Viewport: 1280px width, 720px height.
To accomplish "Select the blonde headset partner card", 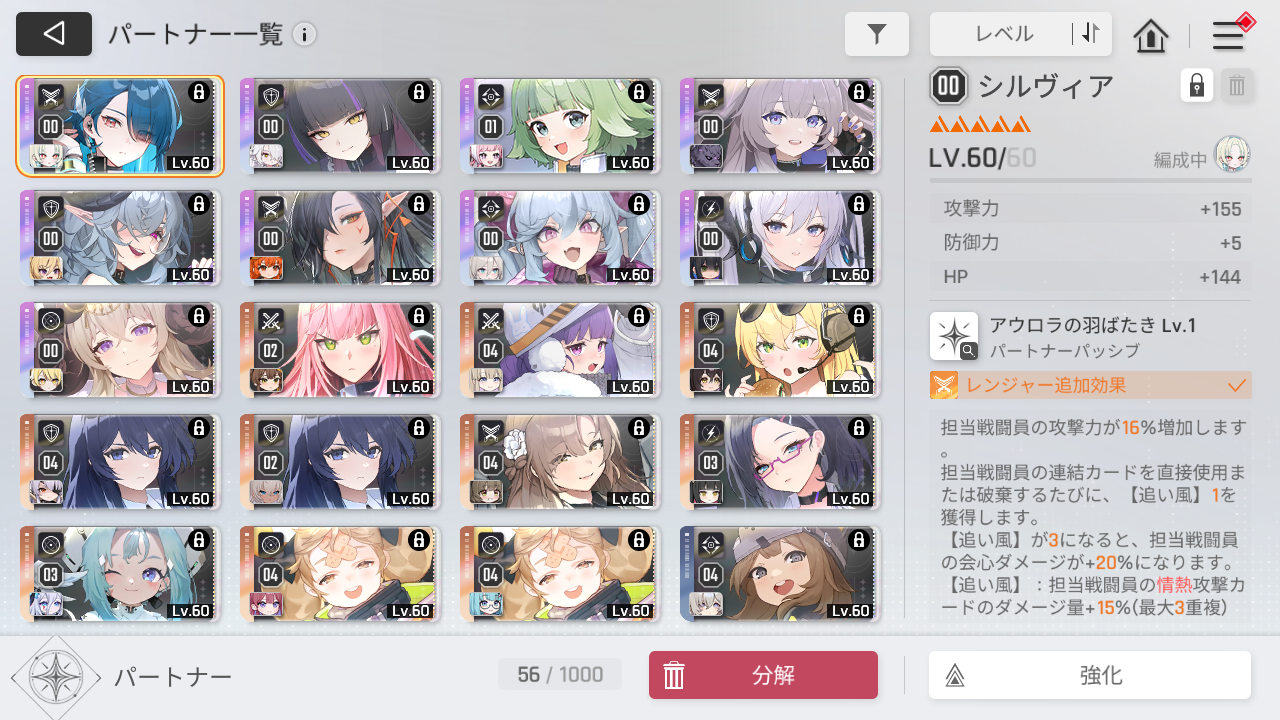I will click(780, 350).
